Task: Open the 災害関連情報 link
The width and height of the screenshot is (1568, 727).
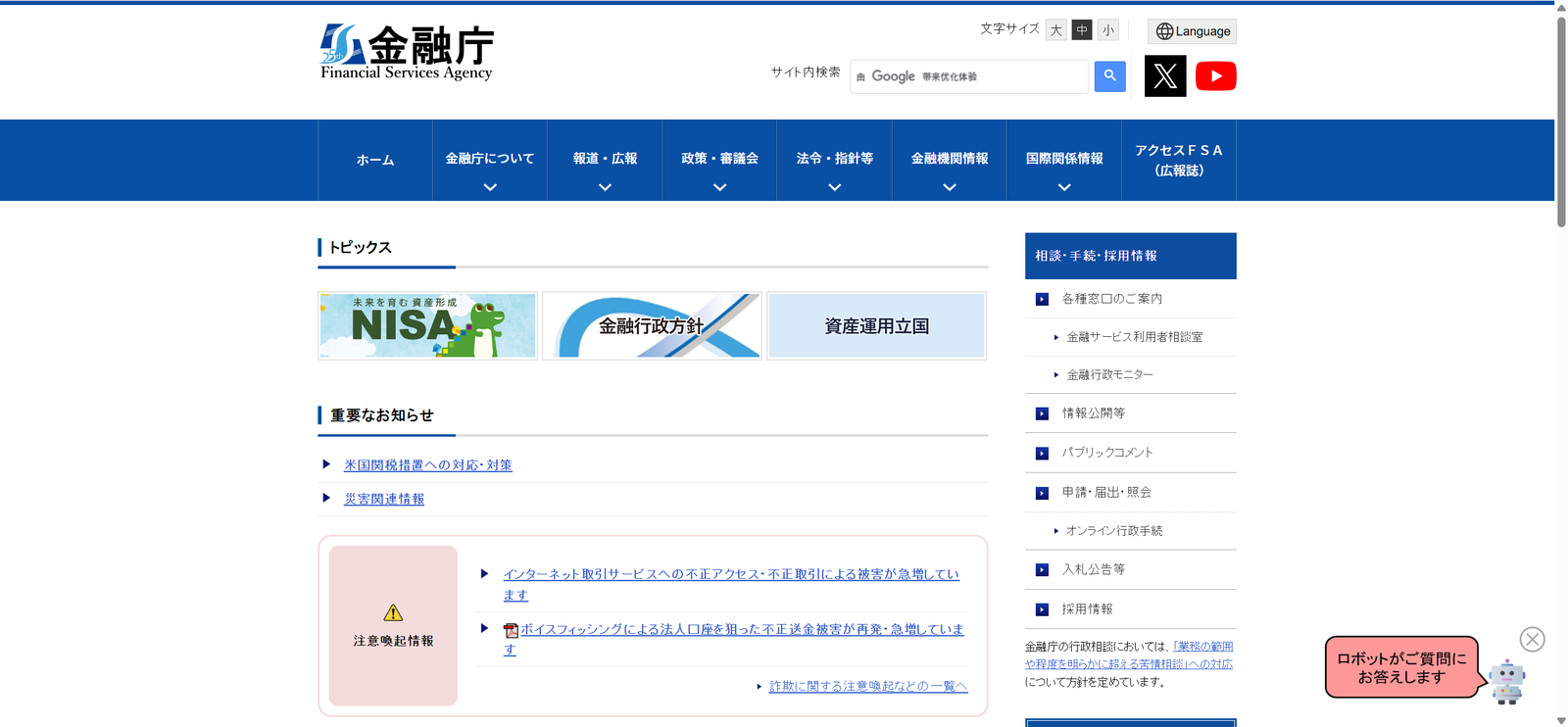Action: click(x=384, y=500)
